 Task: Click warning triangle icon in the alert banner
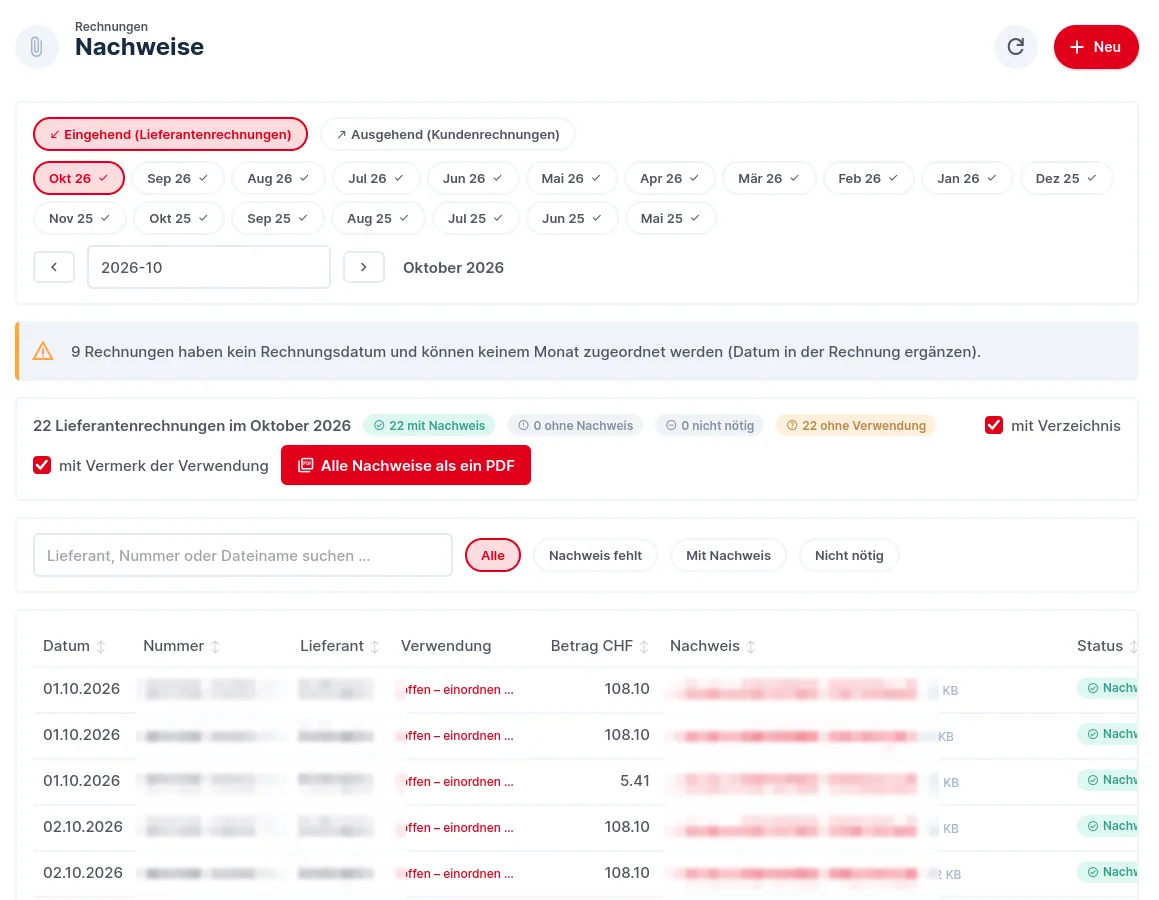43,351
